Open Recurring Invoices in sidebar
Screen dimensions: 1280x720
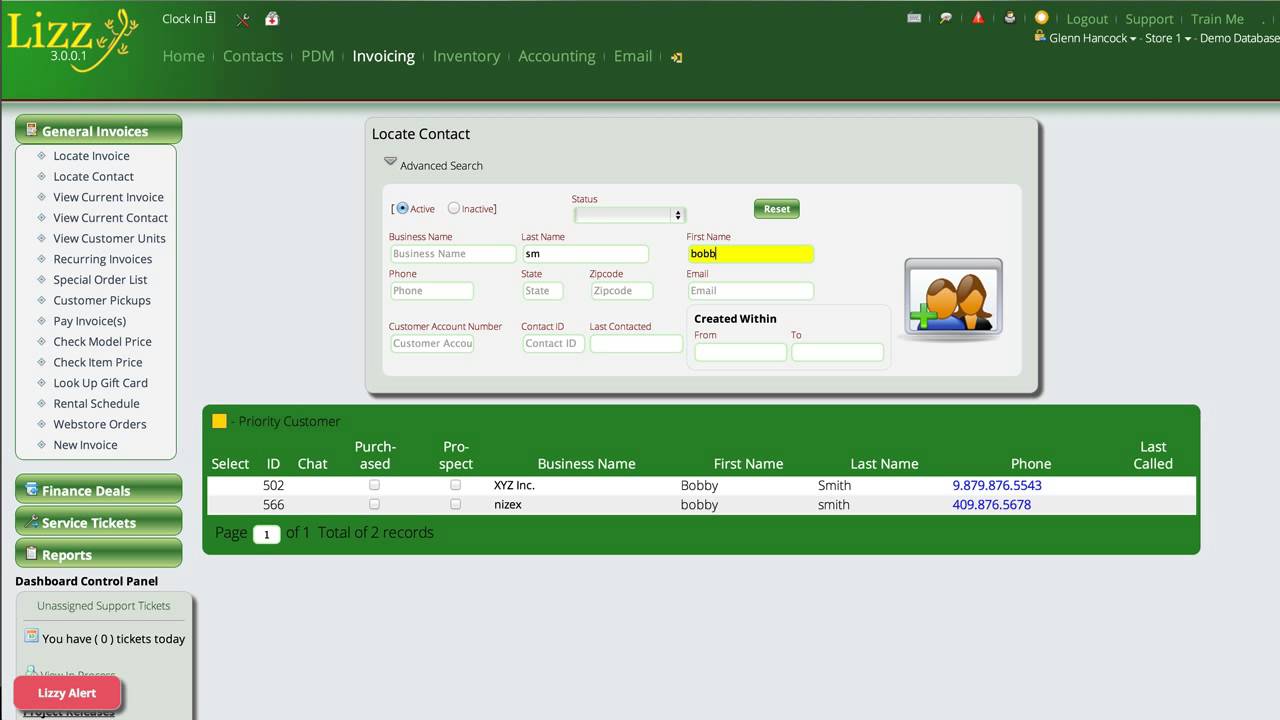103,259
